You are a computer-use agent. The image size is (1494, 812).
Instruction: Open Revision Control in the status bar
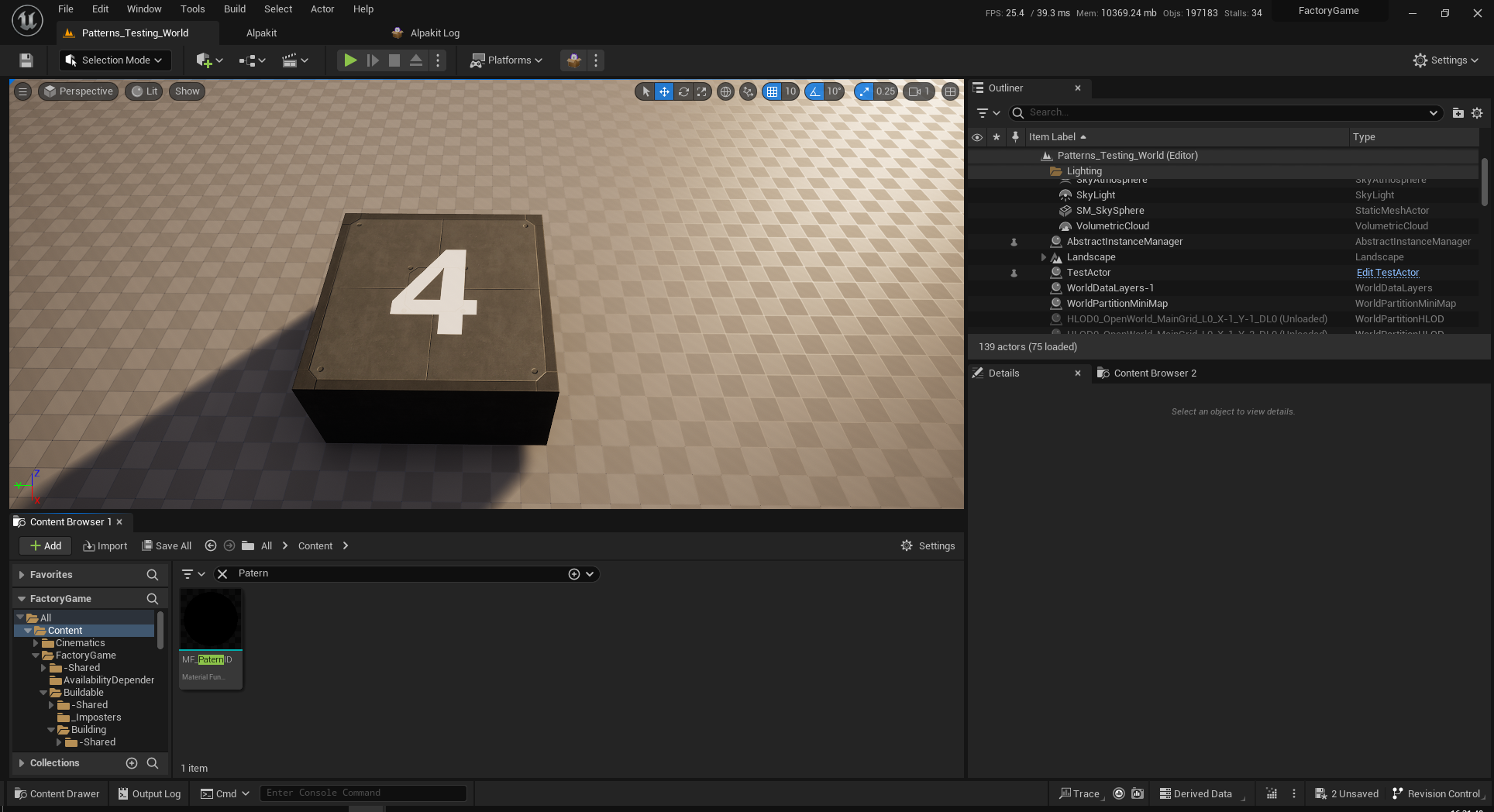tap(1437, 794)
